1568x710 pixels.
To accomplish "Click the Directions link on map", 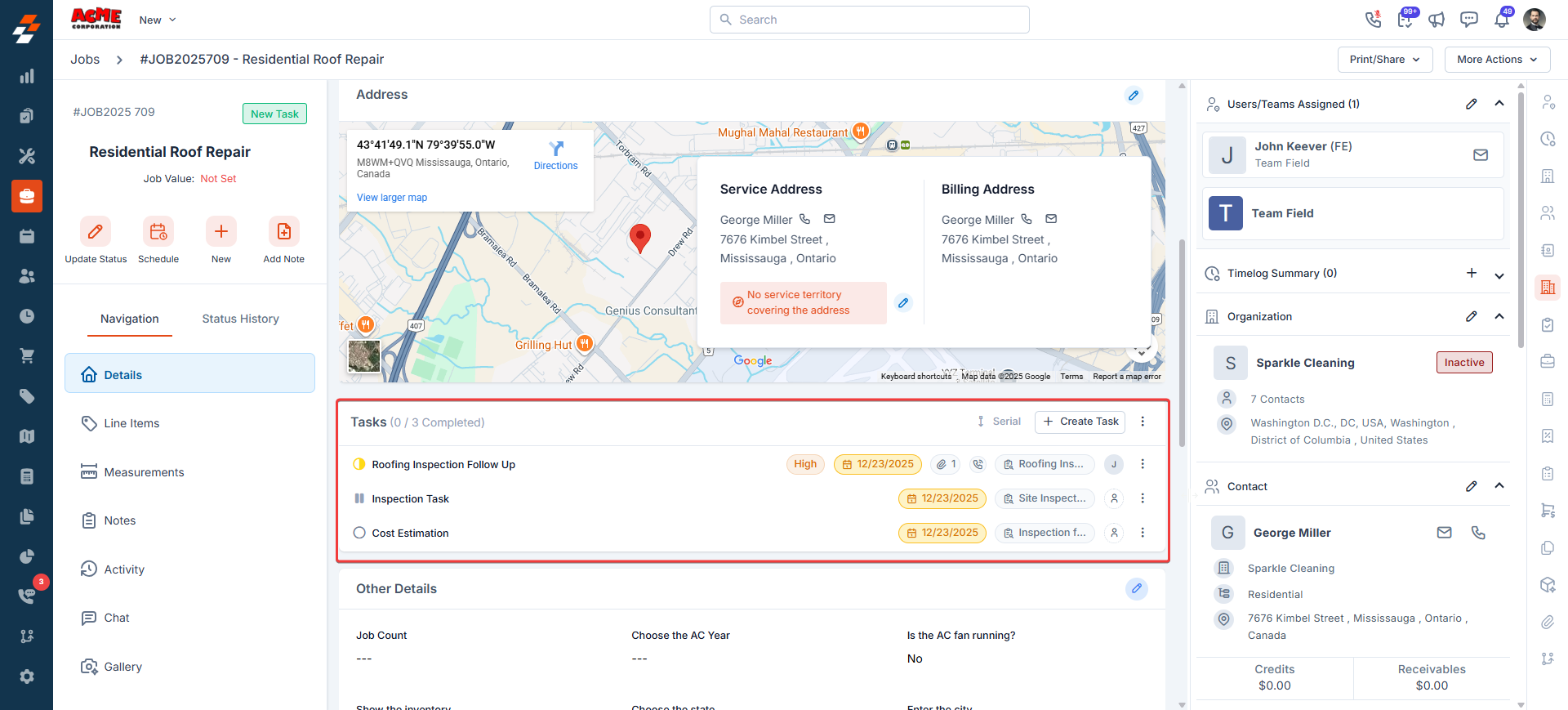I will pyautogui.click(x=555, y=155).
